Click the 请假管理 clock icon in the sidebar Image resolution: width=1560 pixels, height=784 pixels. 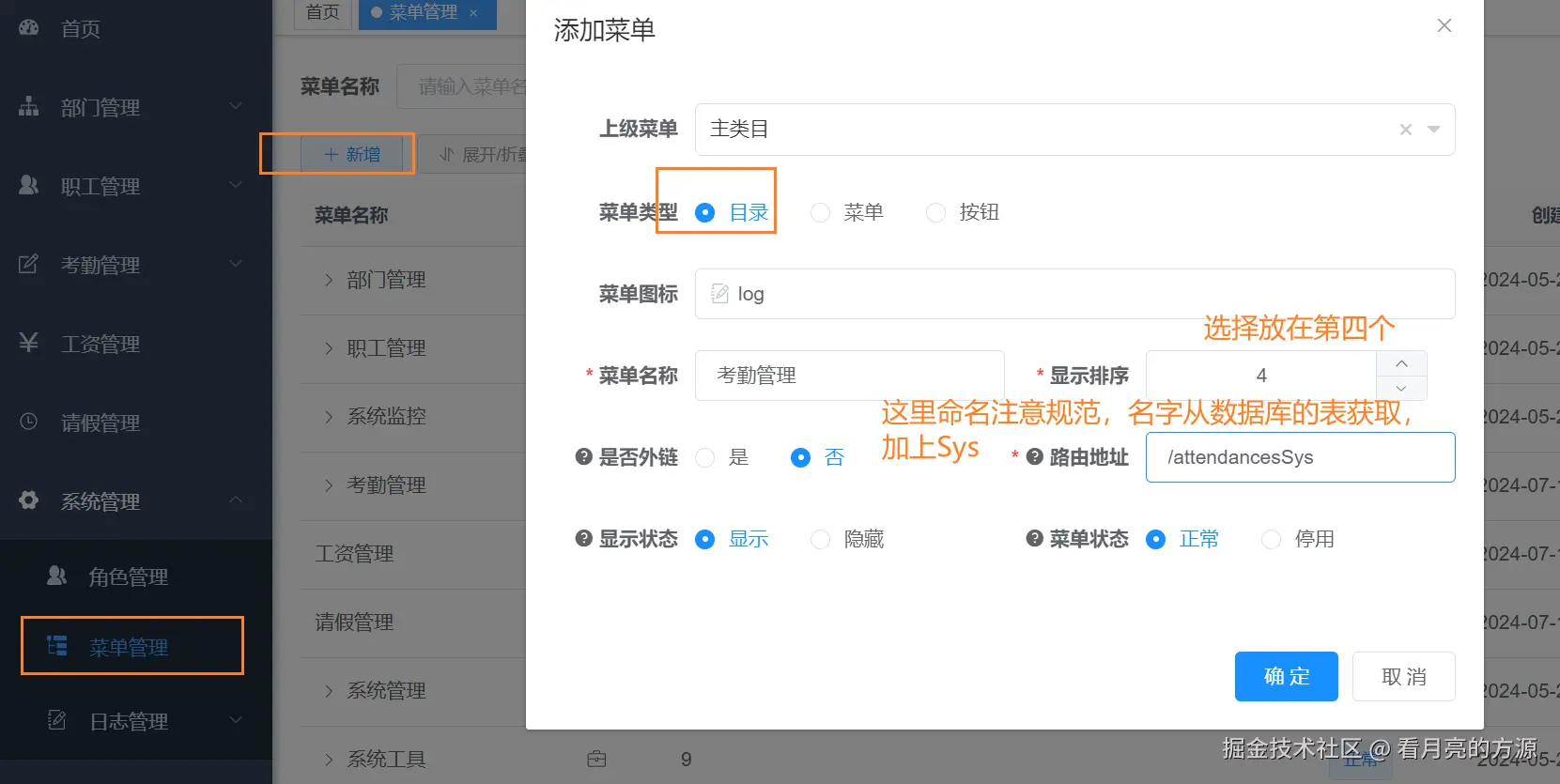(x=29, y=422)
